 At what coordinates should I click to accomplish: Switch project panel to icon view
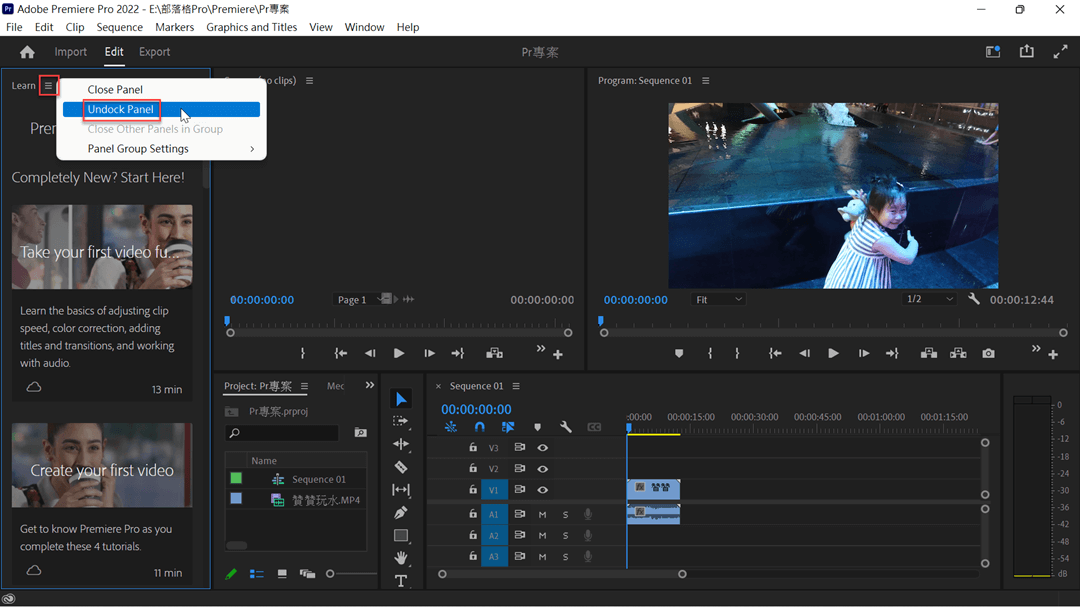(282, 574)
